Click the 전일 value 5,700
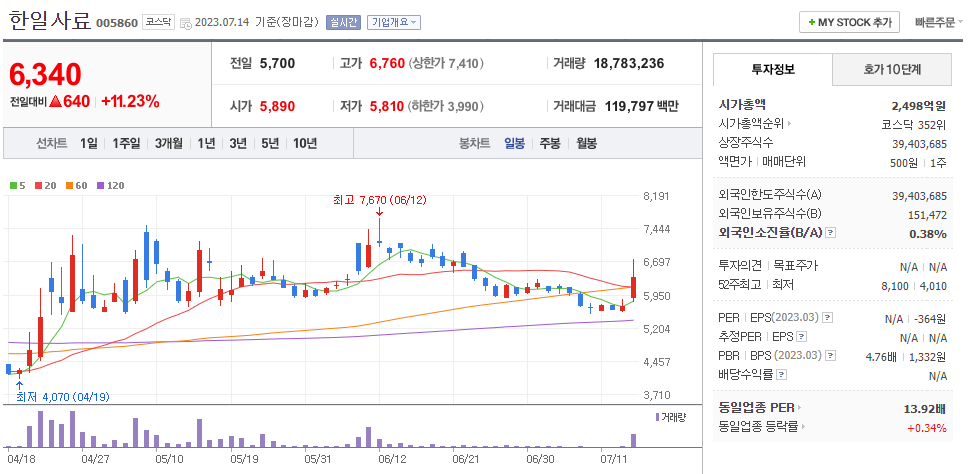 click(x=277, y=63)
